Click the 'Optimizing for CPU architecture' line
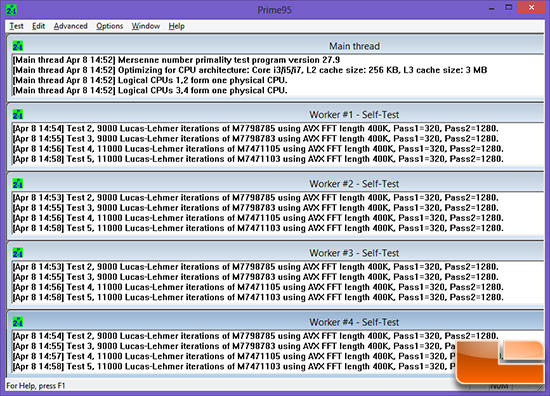Viewport: 550px width, 396px height. coord(250,70)
